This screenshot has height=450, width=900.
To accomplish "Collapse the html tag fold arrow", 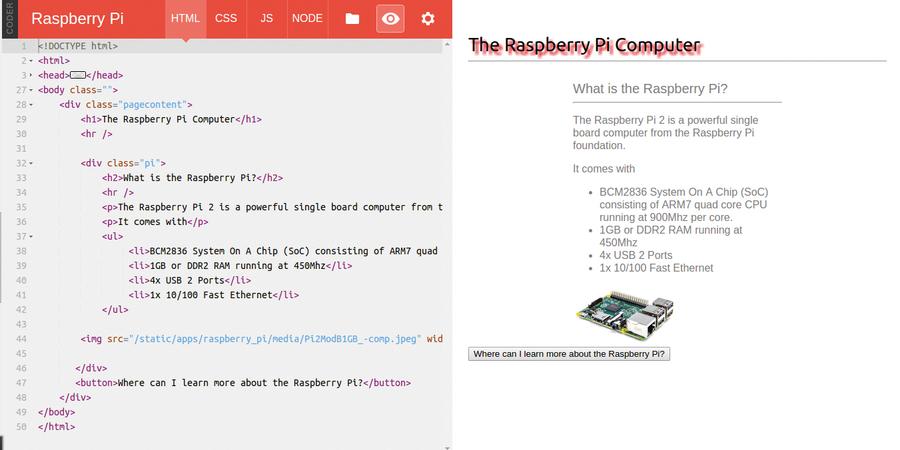I will 31,61.
